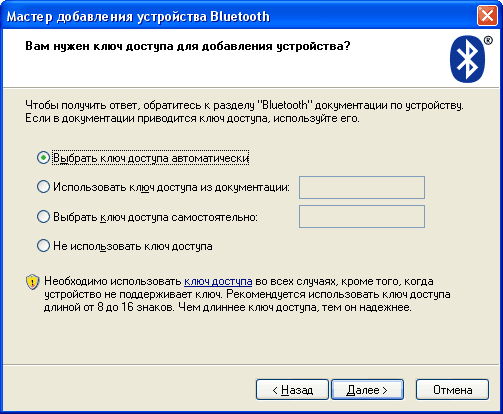This screenshot has height=414, width=503.
Task: Click the bold heading about needing a passkey
Action: (x=188, y=46)
